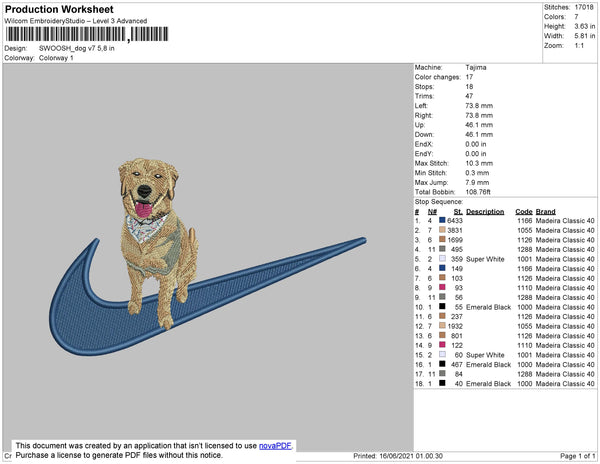
Task: Click 'Madeira Classic 40' in stop row 7
Action: 565,278
